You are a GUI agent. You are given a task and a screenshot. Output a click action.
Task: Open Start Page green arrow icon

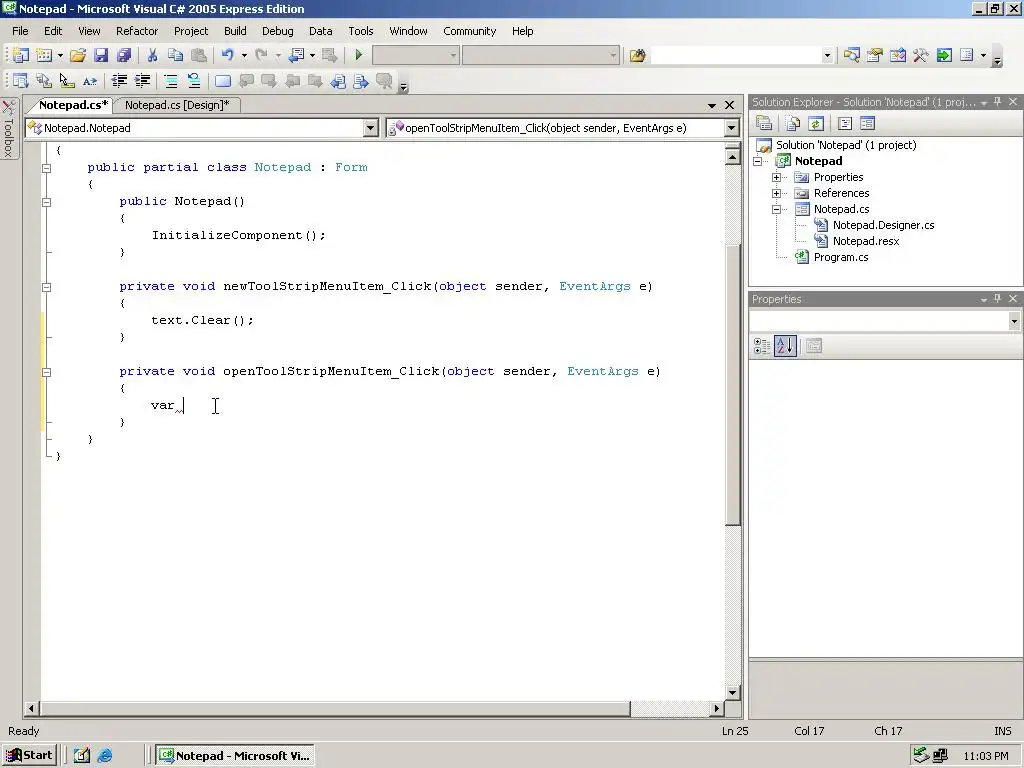(944, 56)
